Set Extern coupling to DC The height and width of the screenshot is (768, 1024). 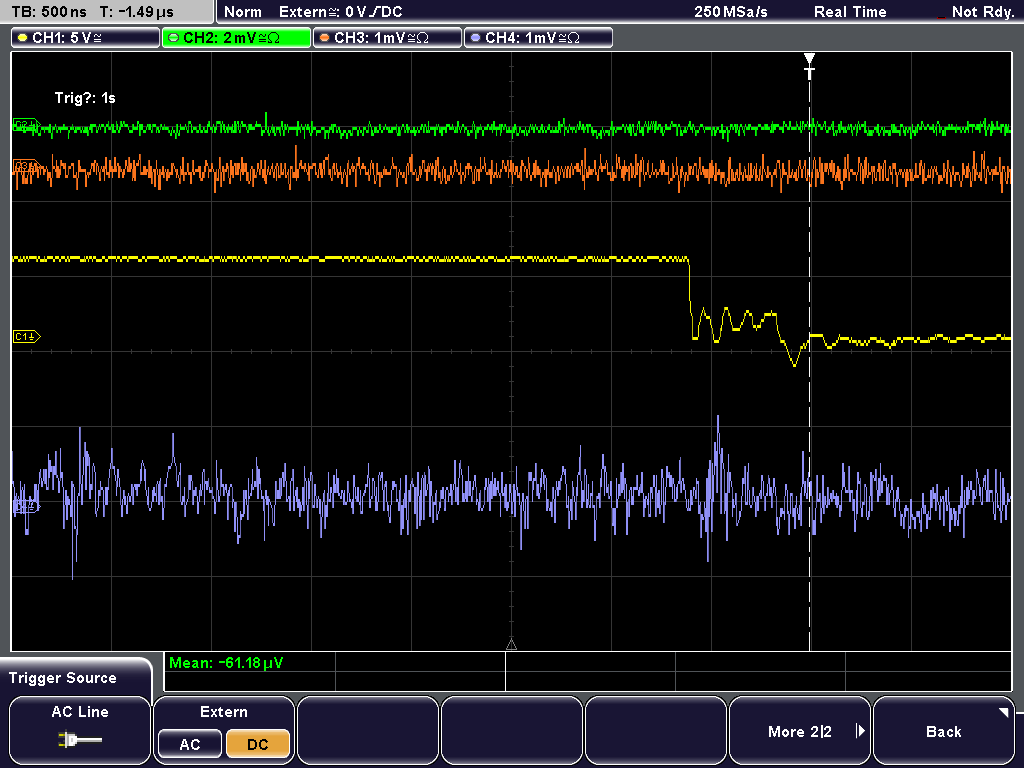click(x=257, y=744)
